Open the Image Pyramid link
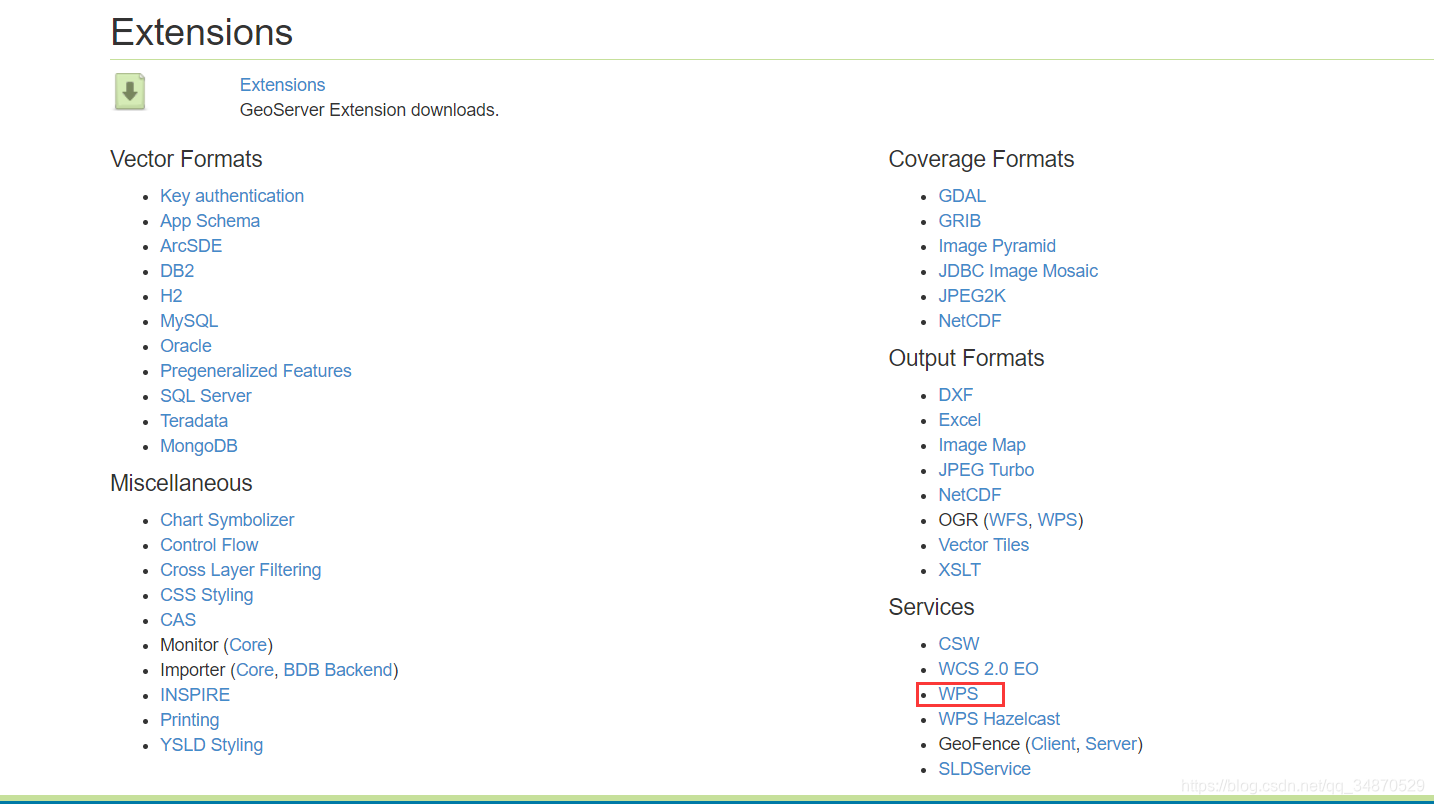 click(997, 246)
